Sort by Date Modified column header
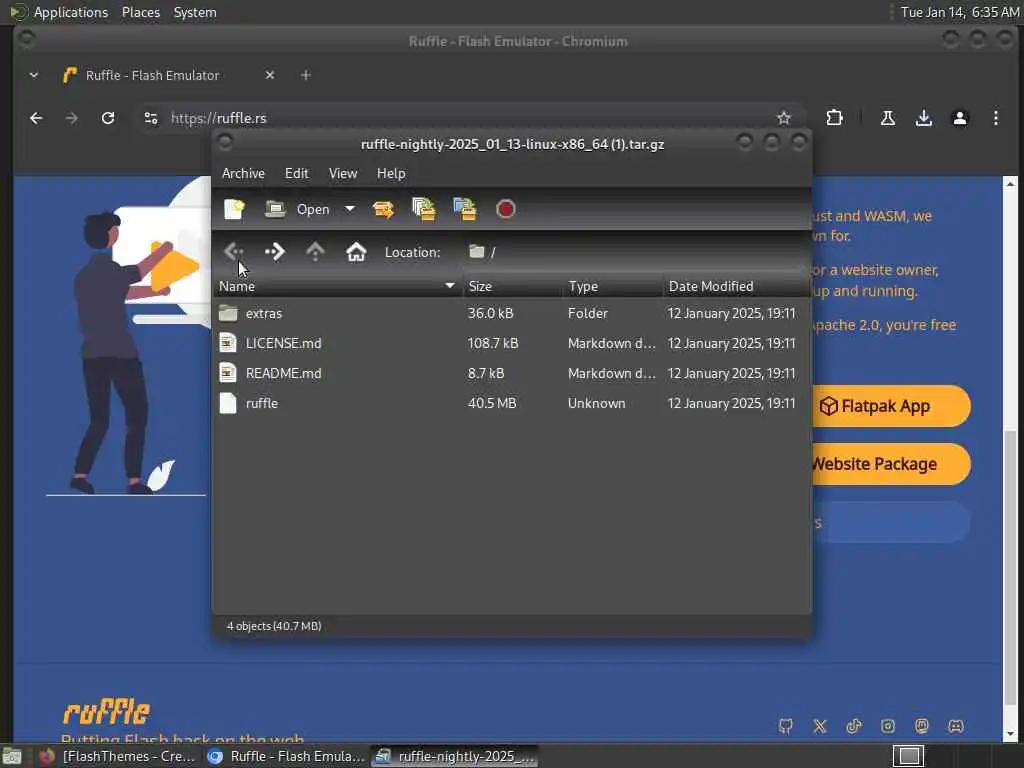 pos(736,286)
